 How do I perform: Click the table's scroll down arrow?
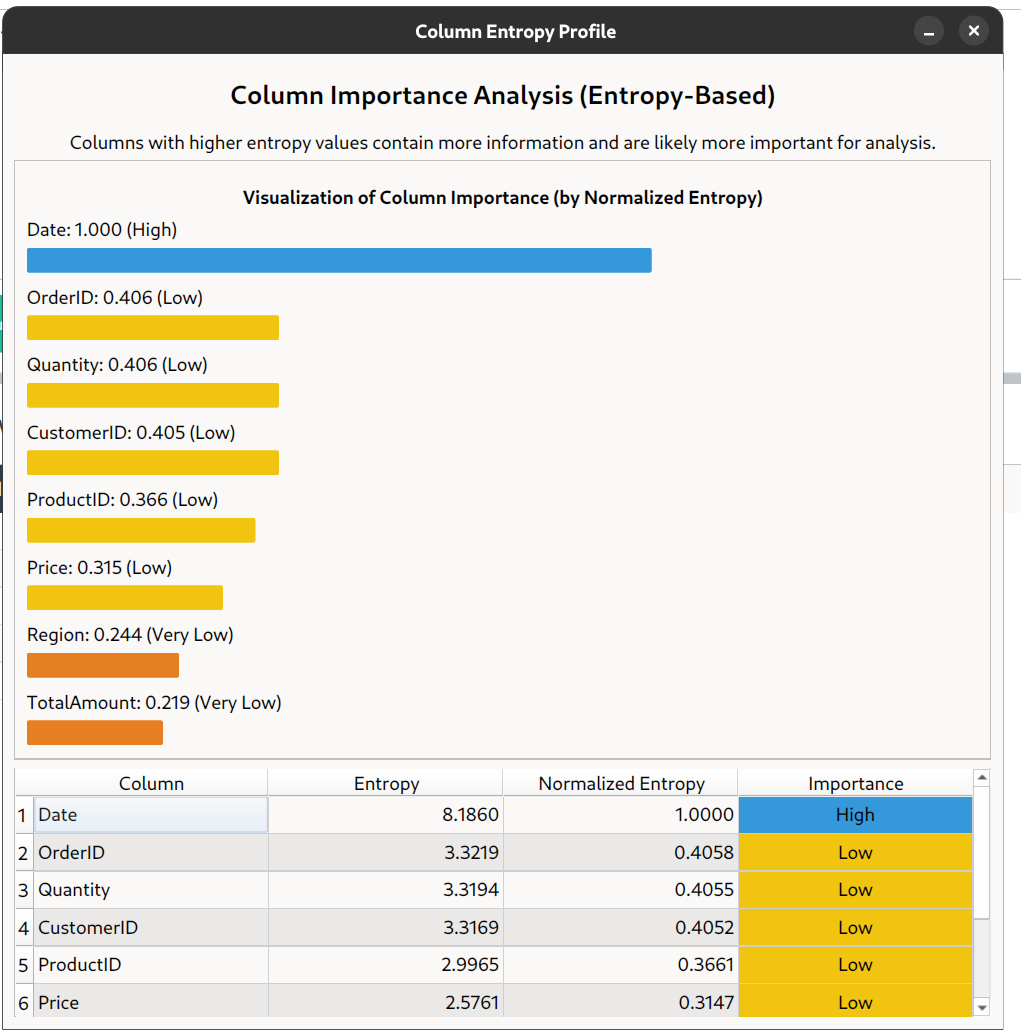[x=981, y=1007]
